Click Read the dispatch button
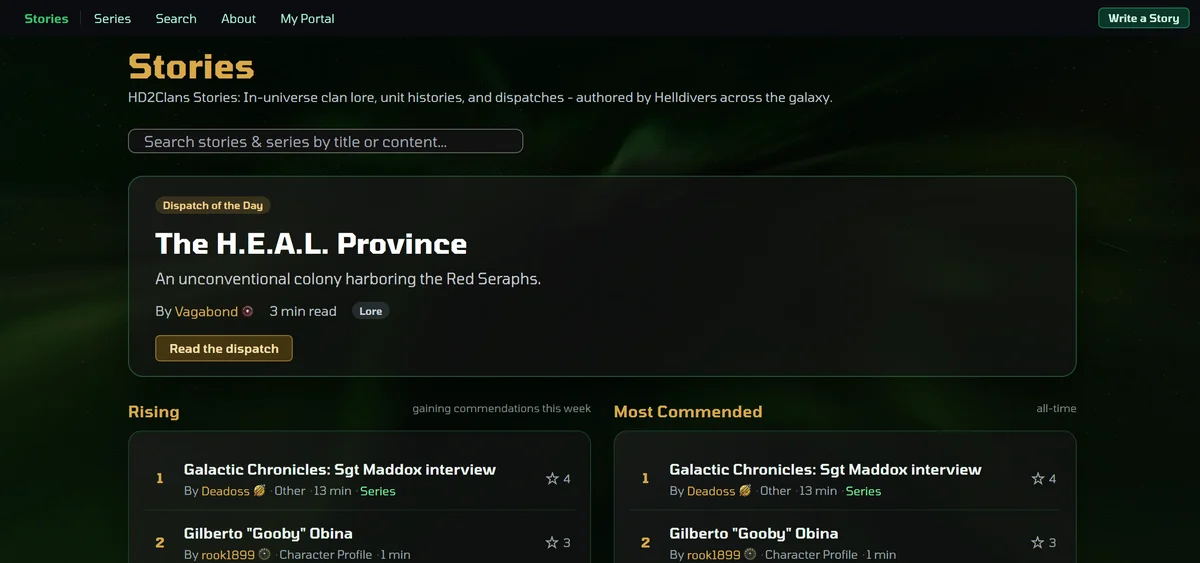The height and width of the screenshot is (563, 1200). tap(224, 348)
